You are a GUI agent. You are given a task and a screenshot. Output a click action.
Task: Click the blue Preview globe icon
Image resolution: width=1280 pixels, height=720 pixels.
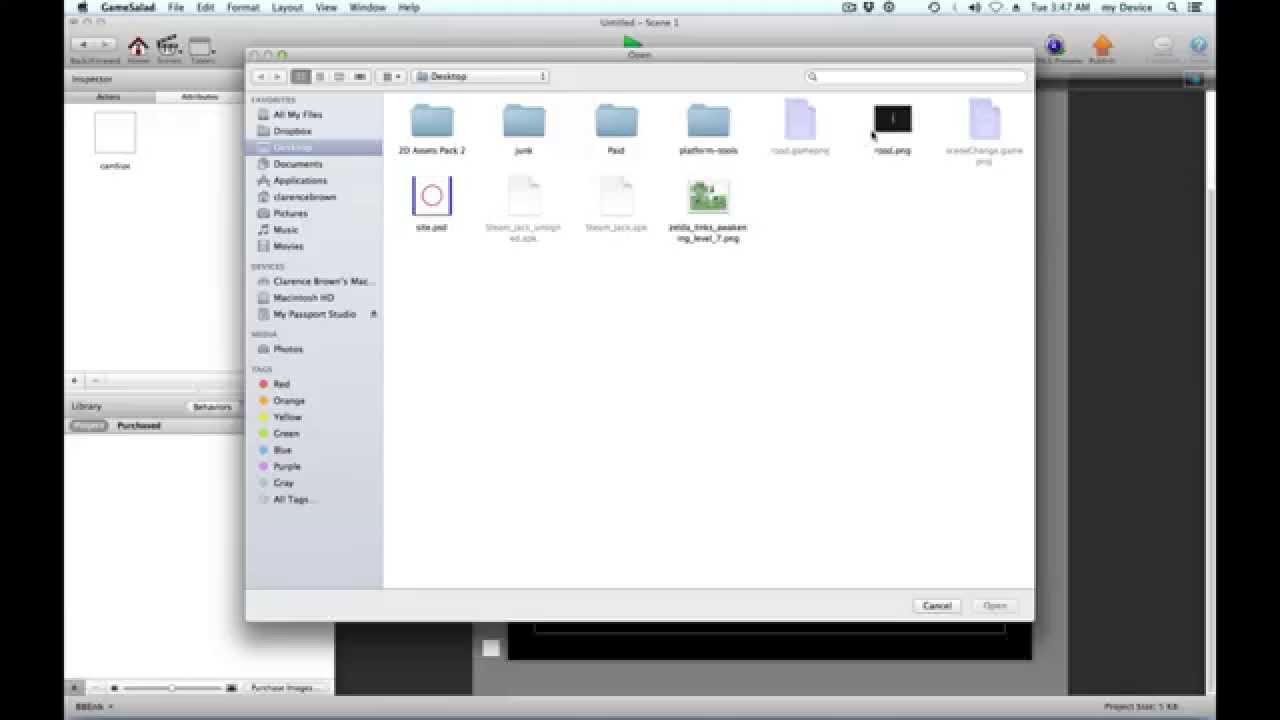1054,45
